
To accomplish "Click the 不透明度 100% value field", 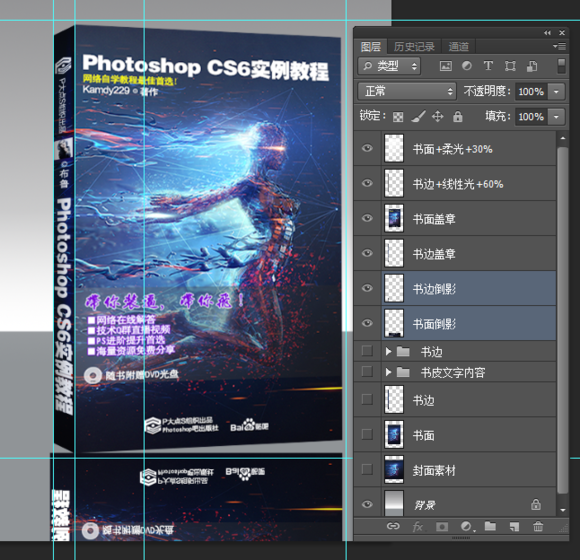I will (531, 91).
